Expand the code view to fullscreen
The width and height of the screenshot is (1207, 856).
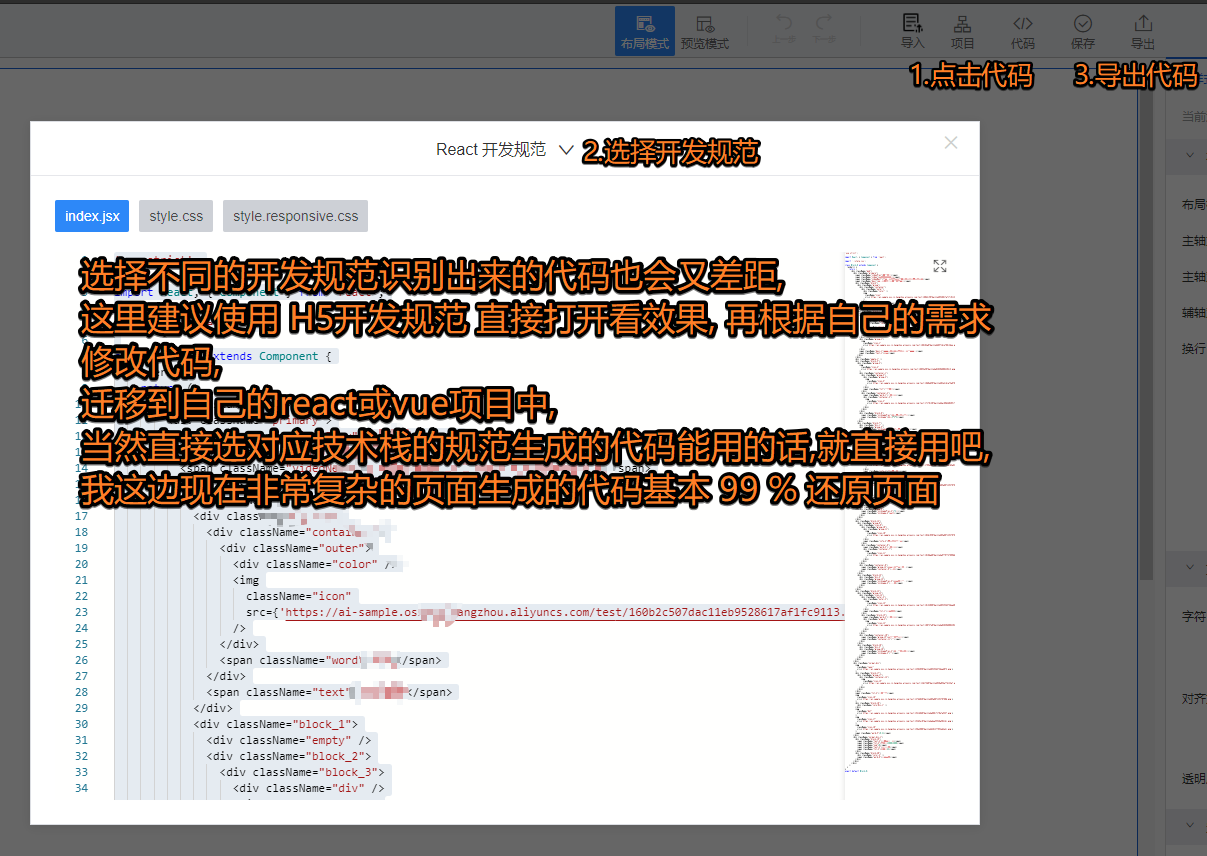point(939,265)
